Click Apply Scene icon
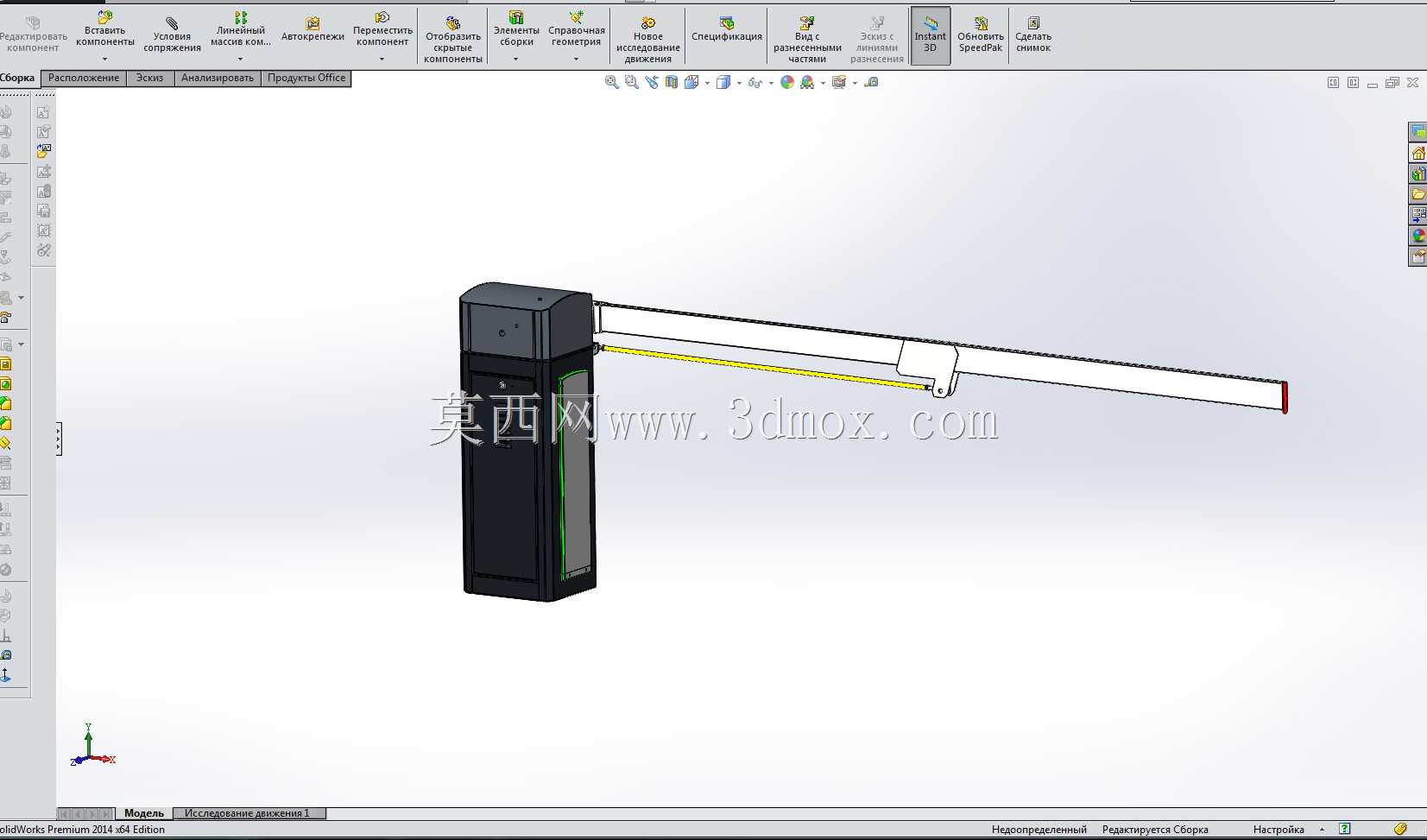 click(807, 82)
